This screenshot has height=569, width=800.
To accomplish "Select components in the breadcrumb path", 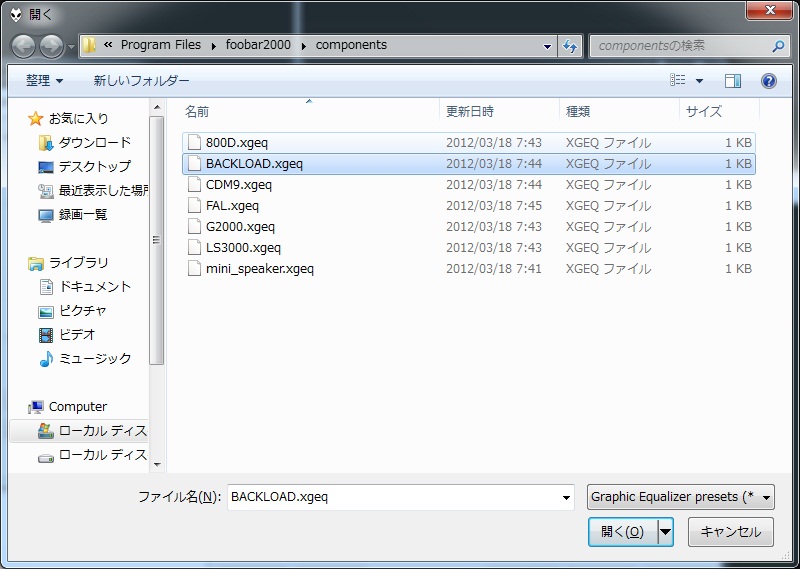I will click(351, 45).
